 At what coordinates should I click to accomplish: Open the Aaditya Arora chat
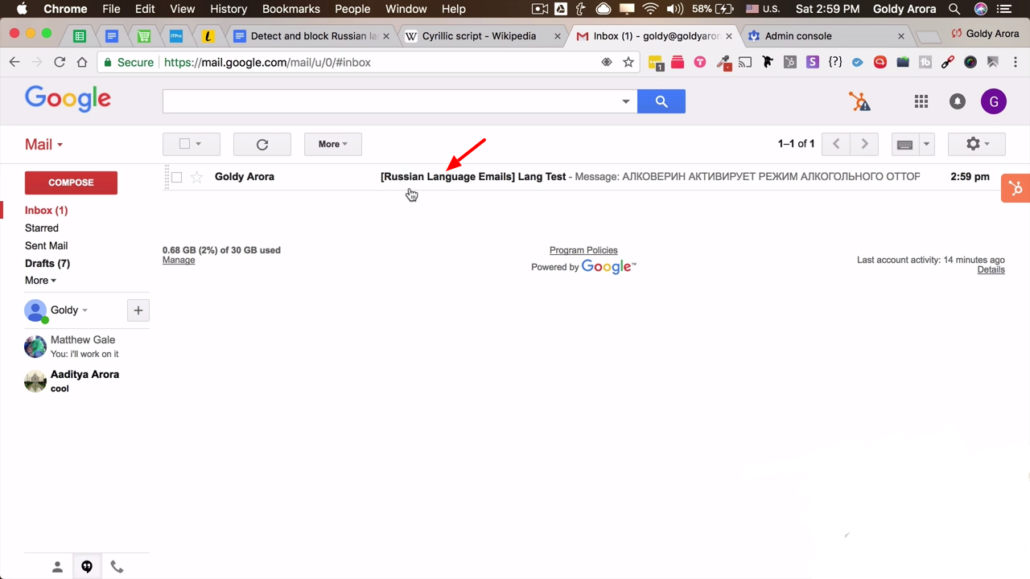pos(86,381)
